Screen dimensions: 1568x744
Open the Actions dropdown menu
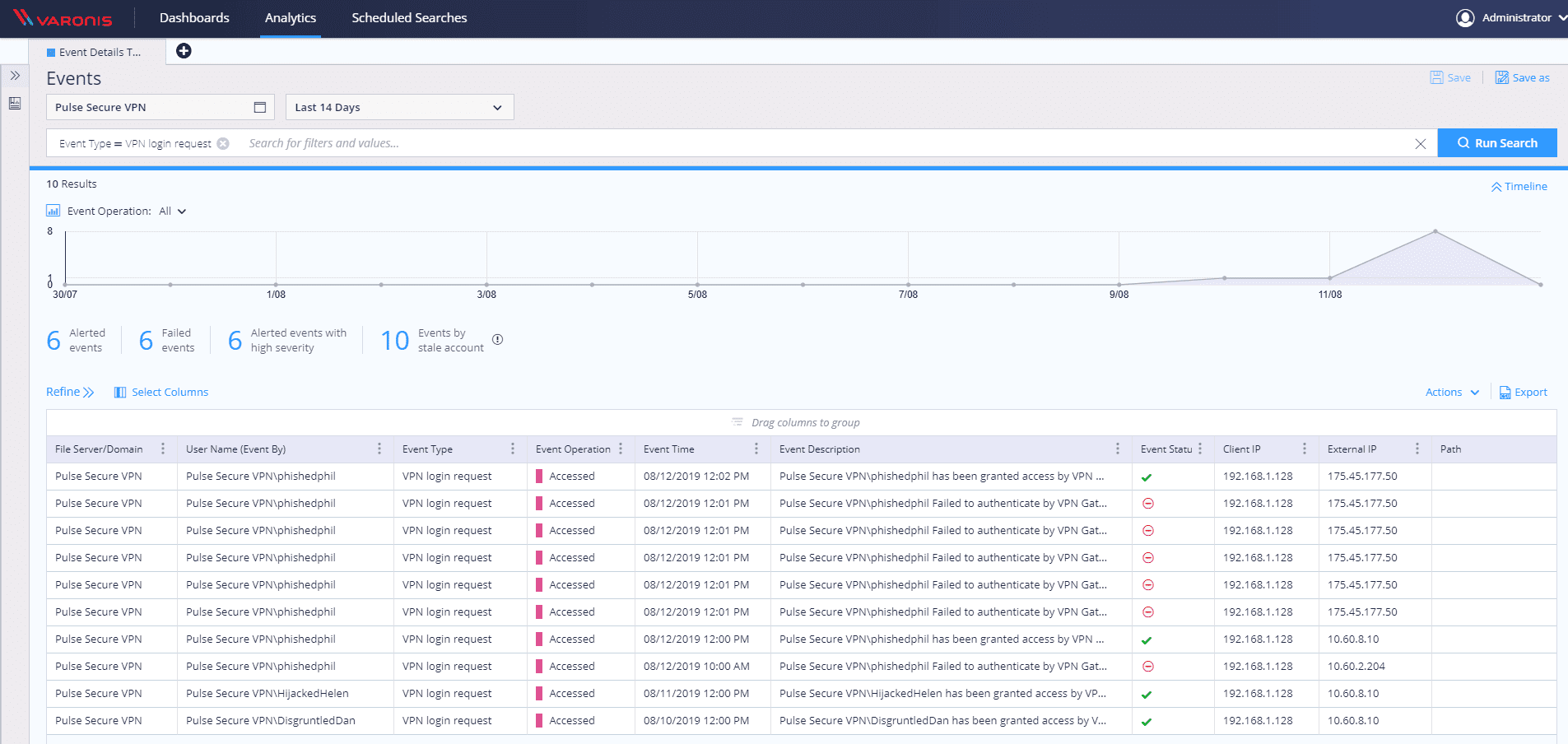(1452, 393)
